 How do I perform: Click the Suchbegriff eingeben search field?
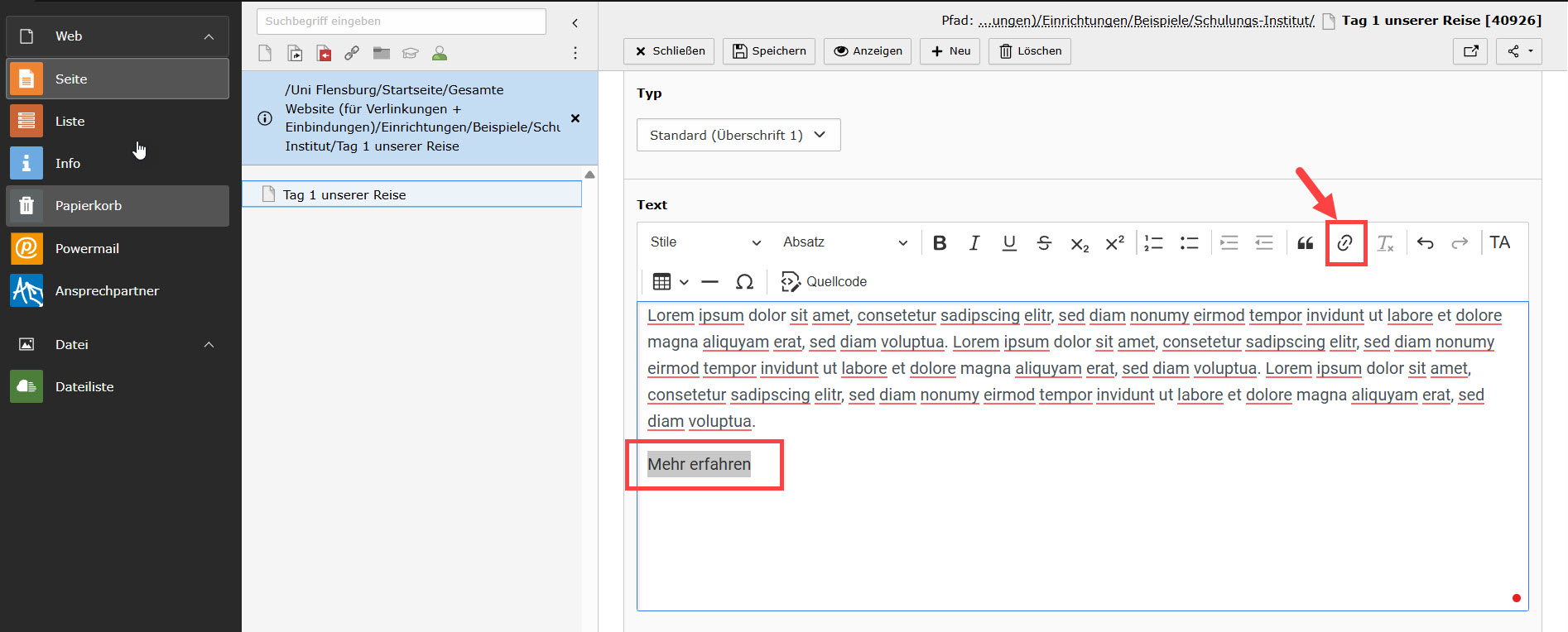click(401, 22)
